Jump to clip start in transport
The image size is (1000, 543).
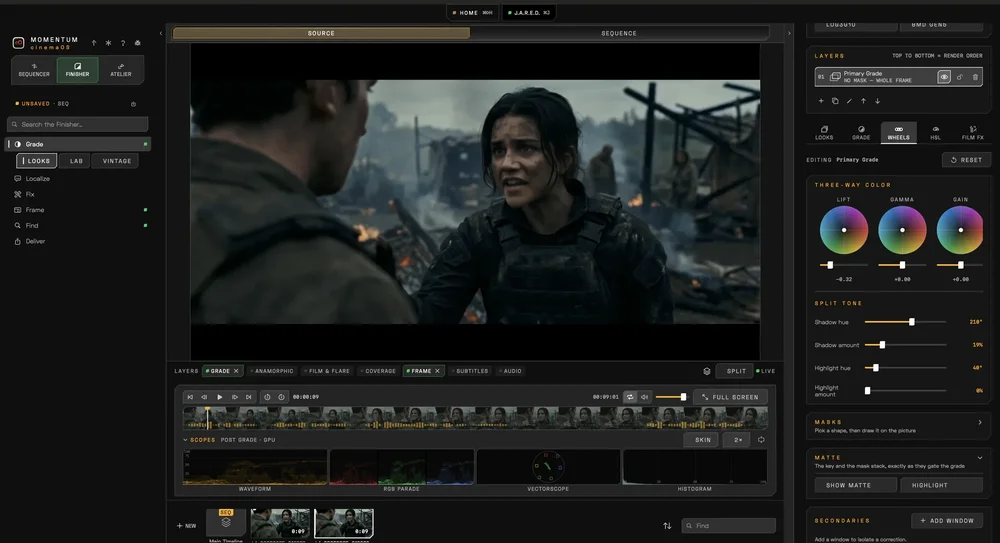(190, 397)
